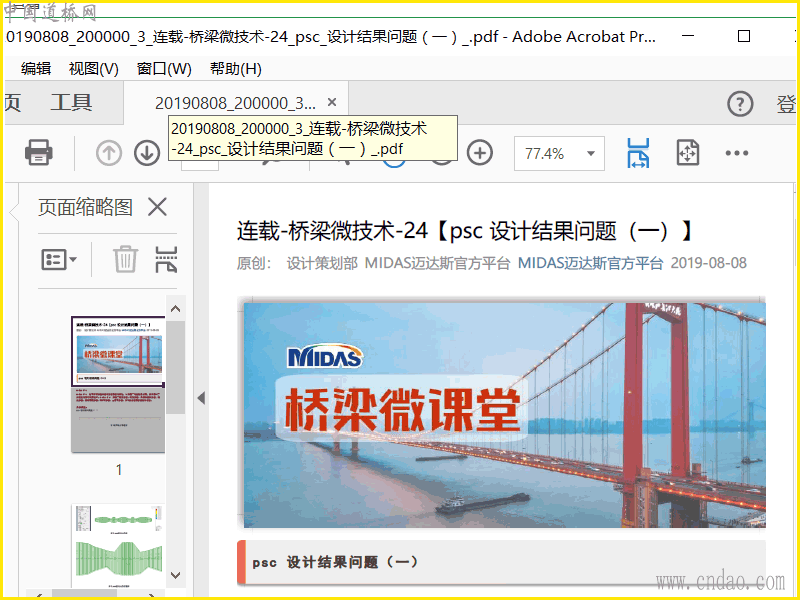
Task: Print the document with the printer icon
Action: pos(39,153)
